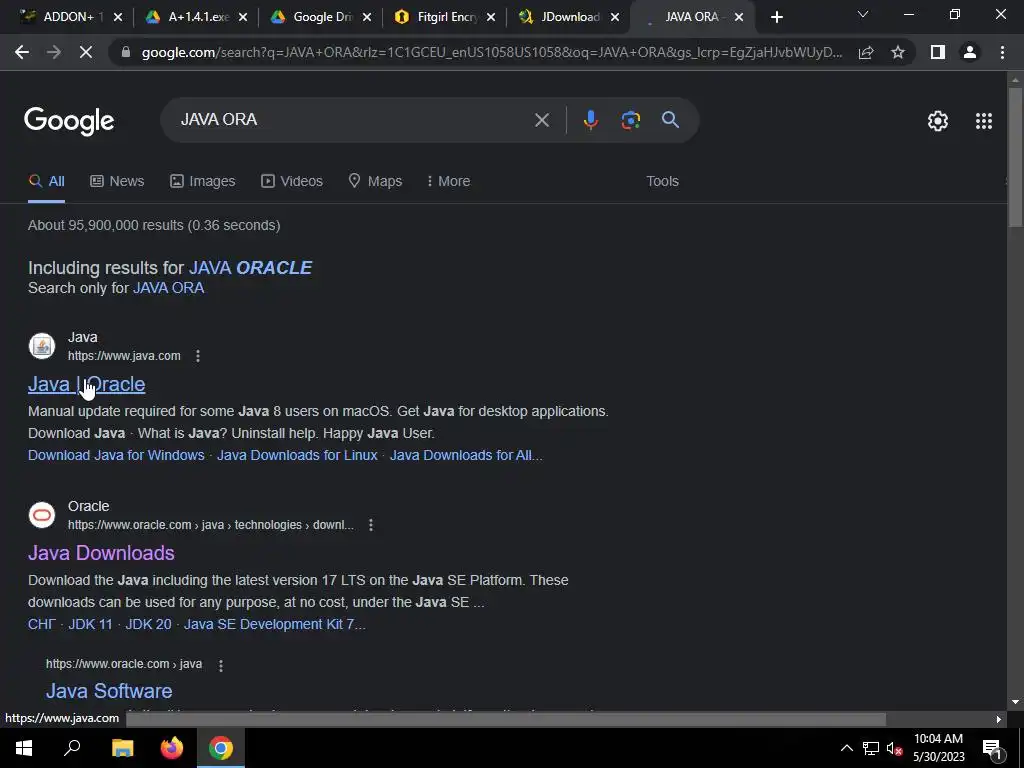Click the Google search input field
Image resolution: width=1024 pixels, height=768 pixels.
pyautogui.click(x=353, y=120)
